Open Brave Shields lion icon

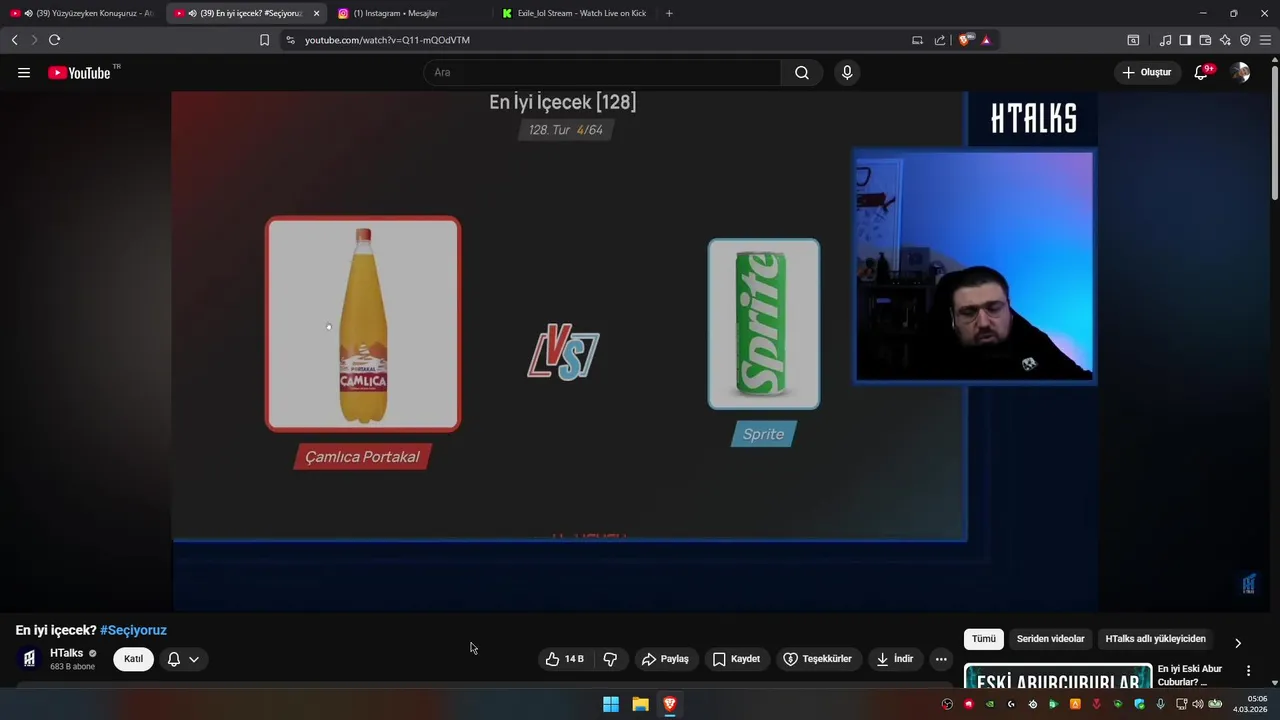click(x=964, y=40)
